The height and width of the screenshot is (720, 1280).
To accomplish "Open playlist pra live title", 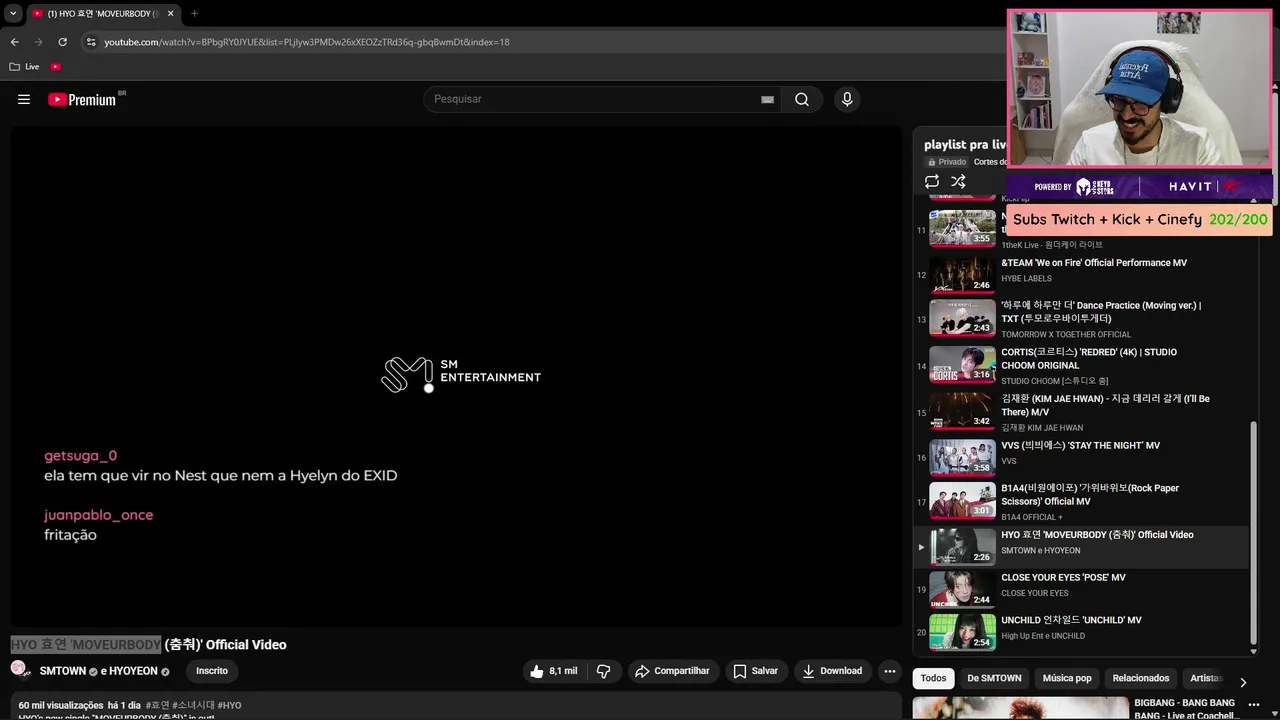I will 964,145.
